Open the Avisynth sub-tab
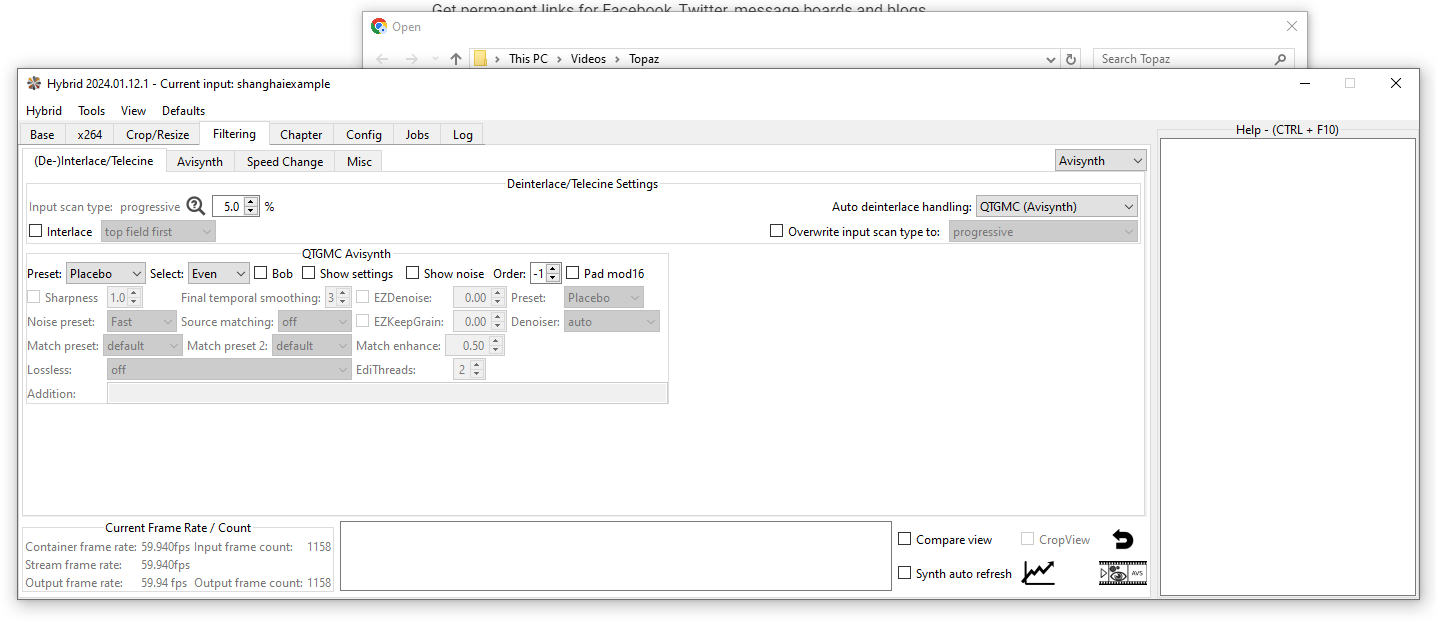 (200, 161)
